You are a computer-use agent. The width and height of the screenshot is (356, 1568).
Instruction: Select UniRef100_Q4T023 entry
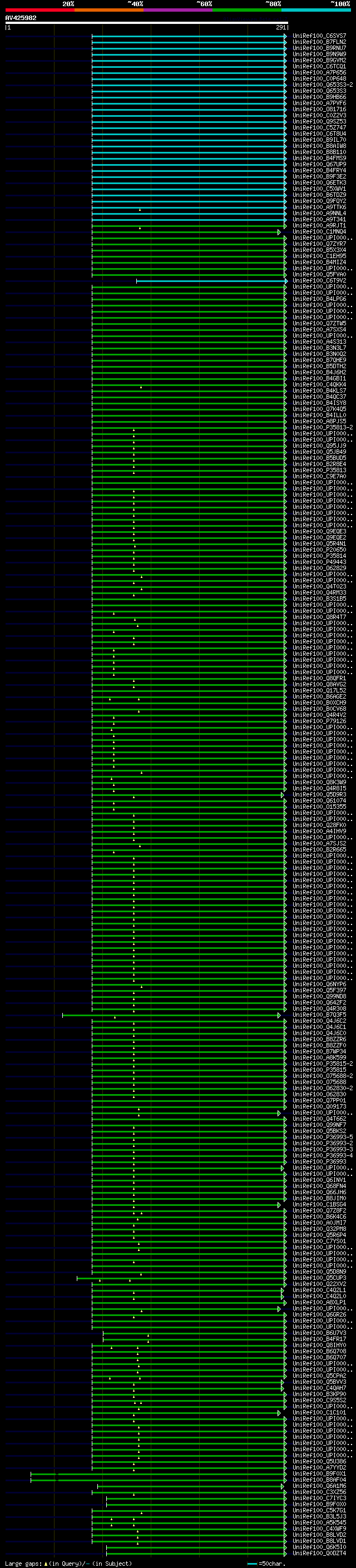(319, 586)
